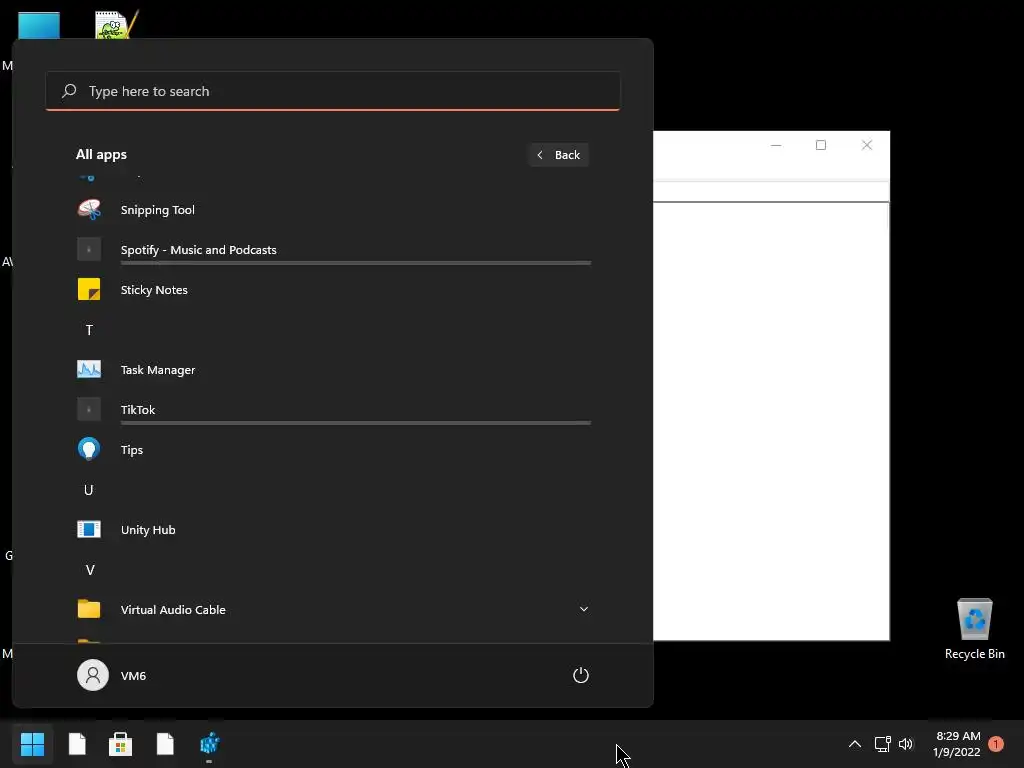Click the Unity Hub label

[x=148, y=530]
